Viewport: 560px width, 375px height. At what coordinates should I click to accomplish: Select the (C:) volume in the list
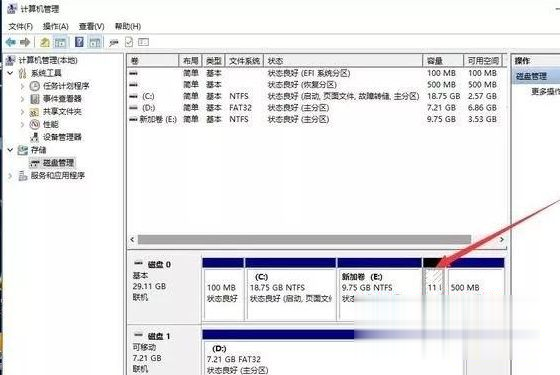click(x=148, y=96)
